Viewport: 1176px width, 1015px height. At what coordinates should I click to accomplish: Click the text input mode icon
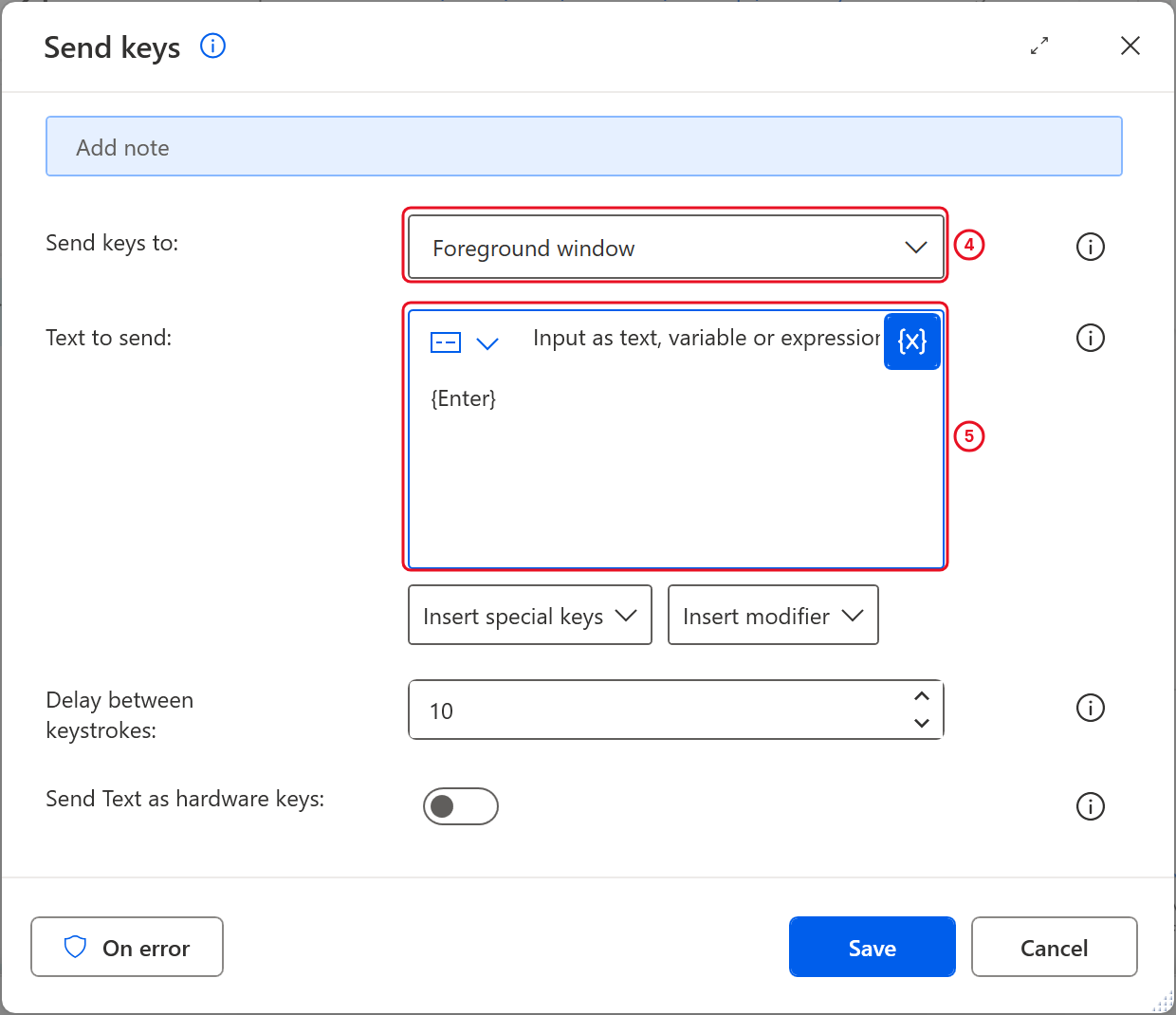446,342
